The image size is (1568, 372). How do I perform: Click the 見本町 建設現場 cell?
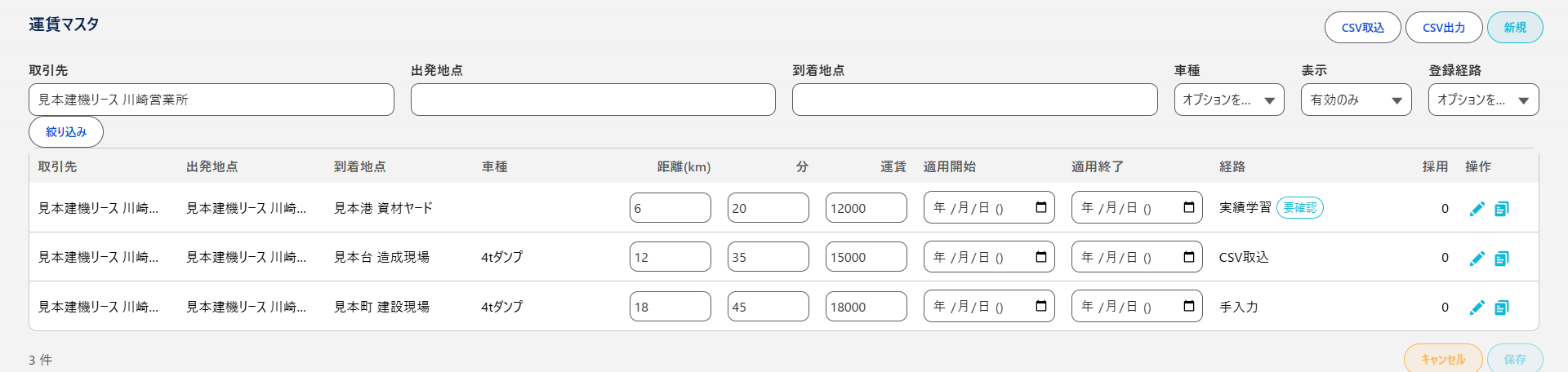[x=381, y=306]
